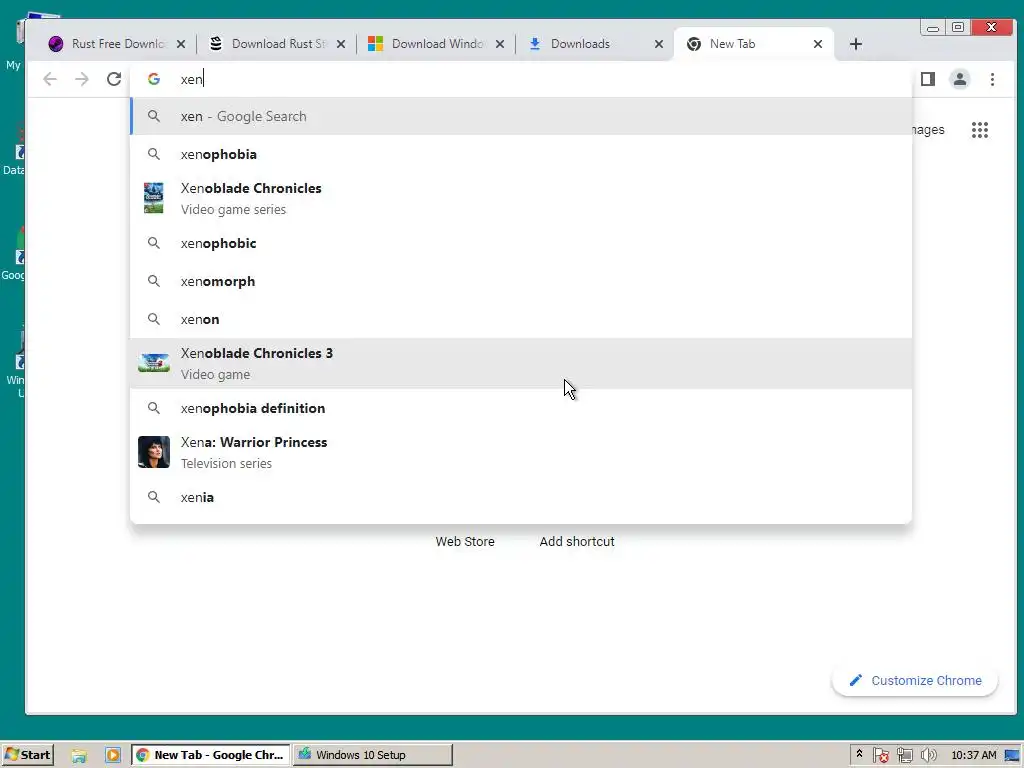Open the Web Store shortcut

[x=465, y=541]
